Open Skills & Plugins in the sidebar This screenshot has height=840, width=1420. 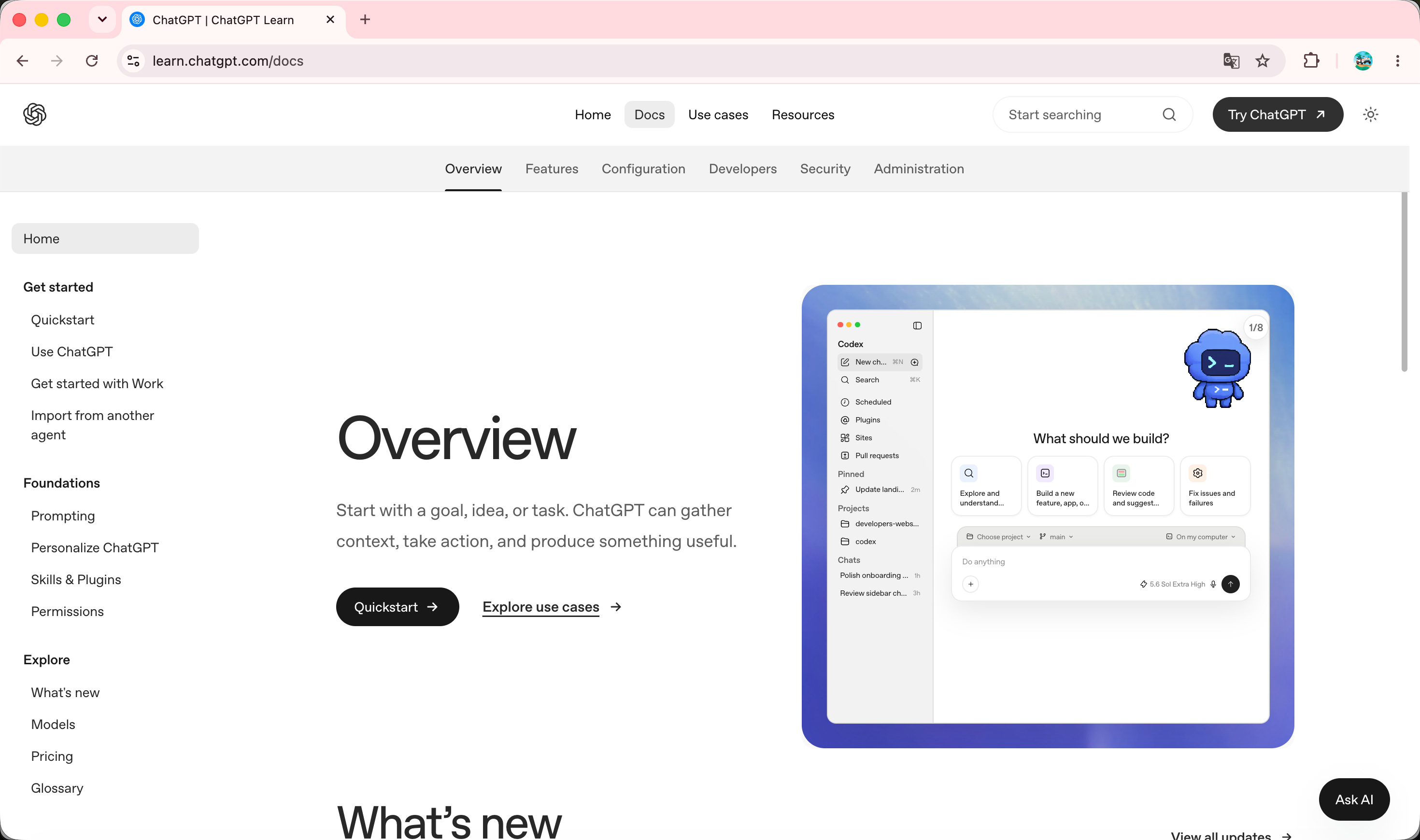point(76,580)
